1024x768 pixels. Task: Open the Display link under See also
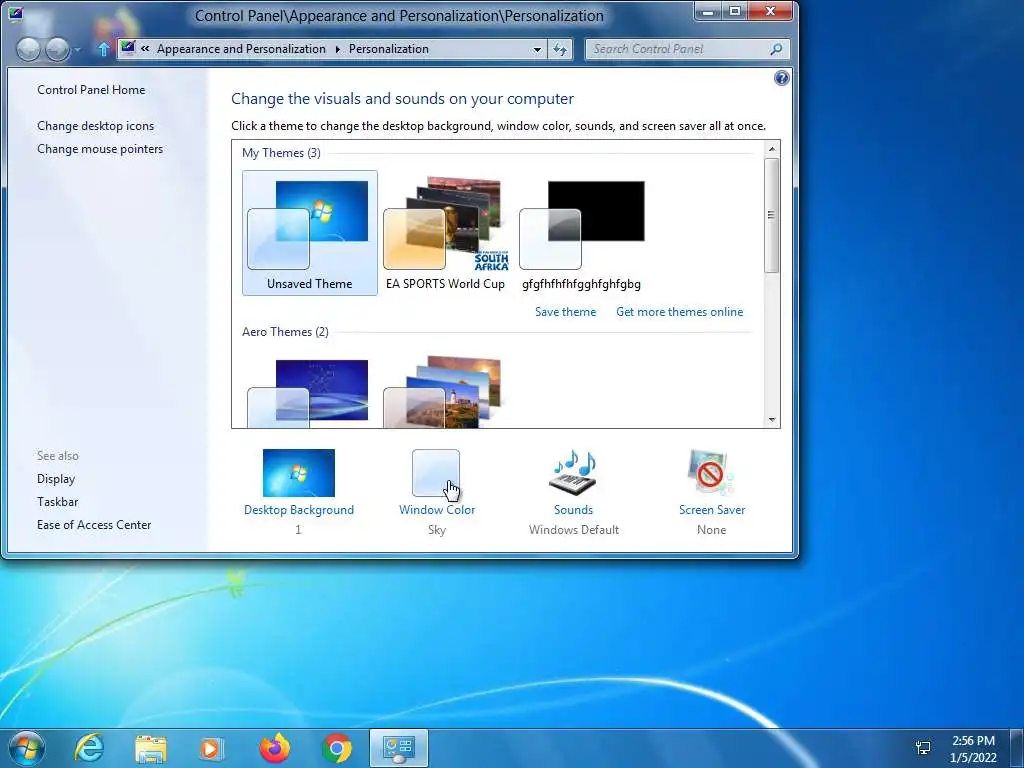click(56, 479)
